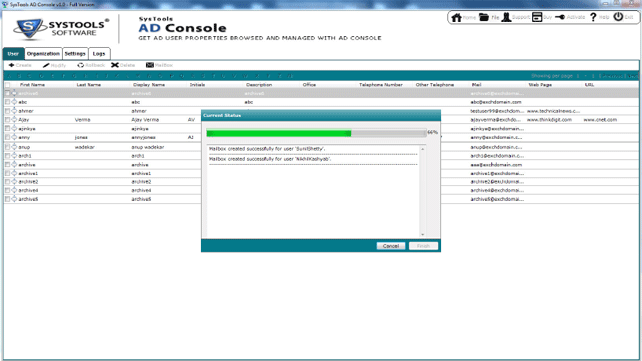Click the Mail column header
The width and height of the screenshot is (642, 361).
(x=476, y=85)
